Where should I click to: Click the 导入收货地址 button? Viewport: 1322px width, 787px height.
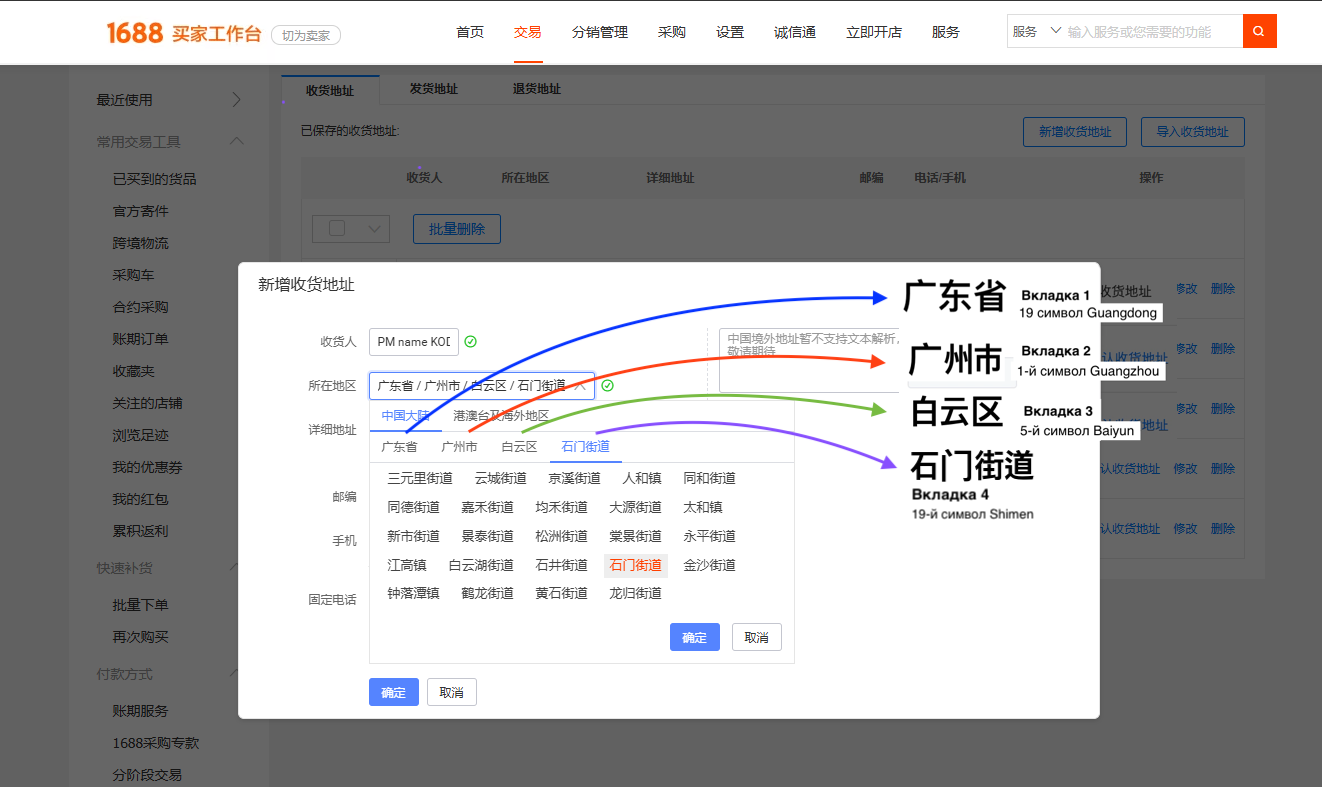[x=1192, y=132]
